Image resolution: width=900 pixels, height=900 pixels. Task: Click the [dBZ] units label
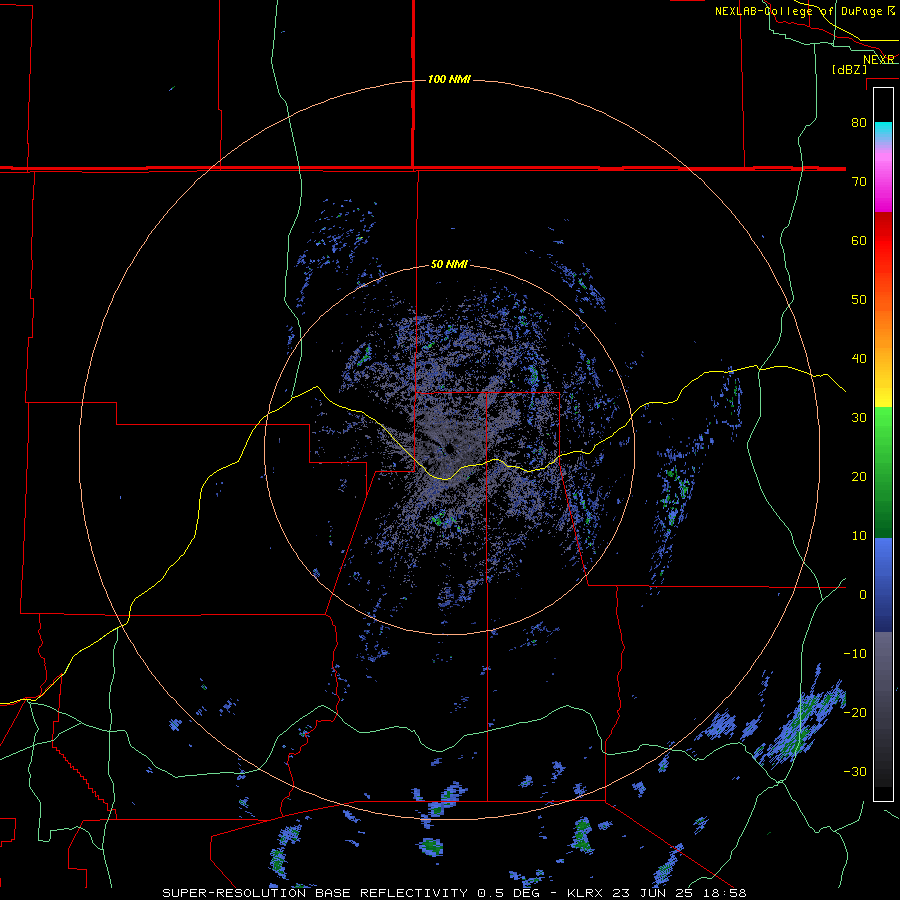click(x=849, y=69)
